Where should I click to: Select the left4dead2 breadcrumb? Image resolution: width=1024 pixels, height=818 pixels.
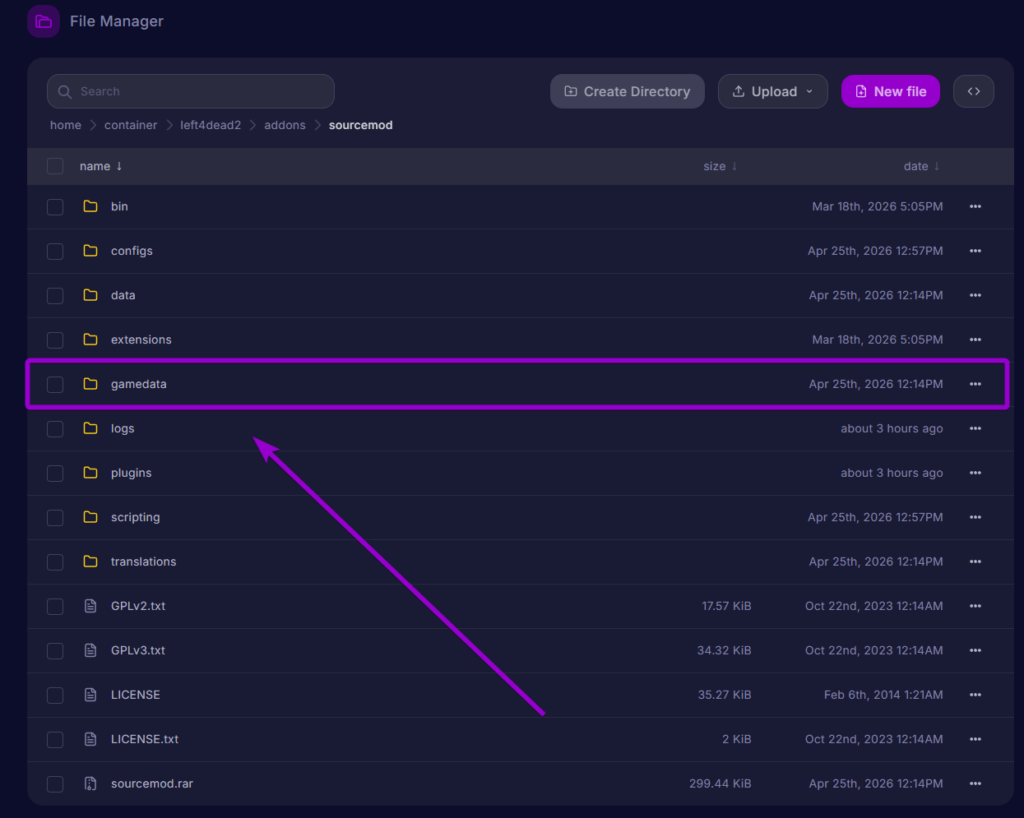[211, 125]
